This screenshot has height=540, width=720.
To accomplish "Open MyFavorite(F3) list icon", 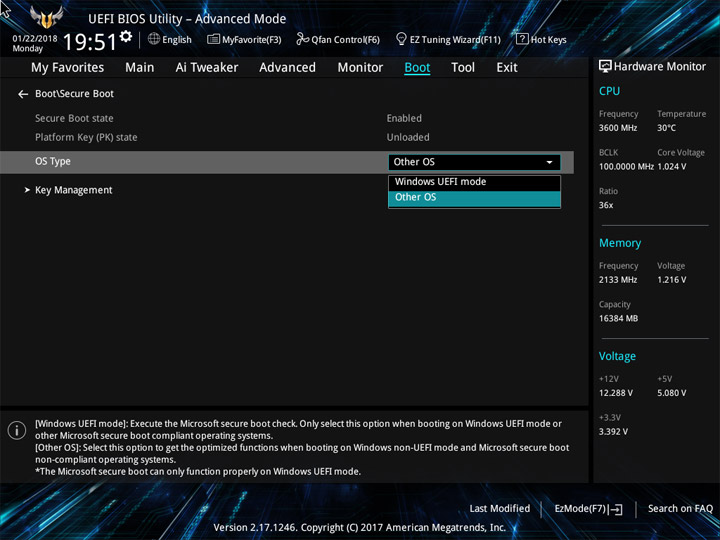I will [x=214, y=39].
